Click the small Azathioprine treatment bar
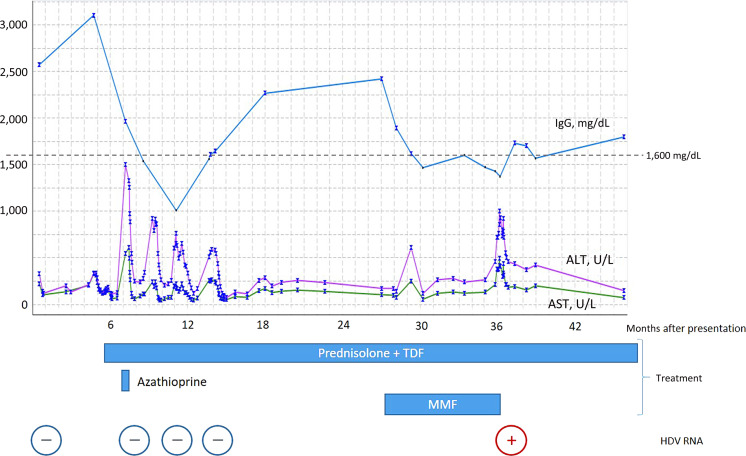The height and width of the screenshot is (456, 746). pos(125,381)
